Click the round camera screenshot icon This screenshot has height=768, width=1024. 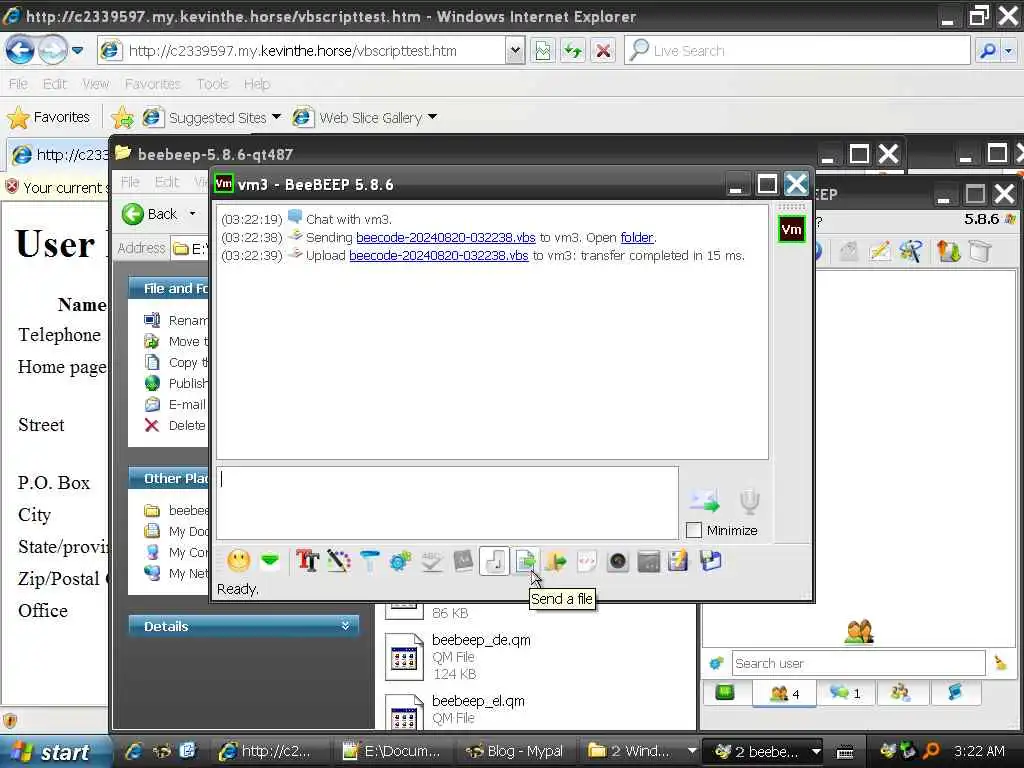pyautogui.click(x=618, y=561)
